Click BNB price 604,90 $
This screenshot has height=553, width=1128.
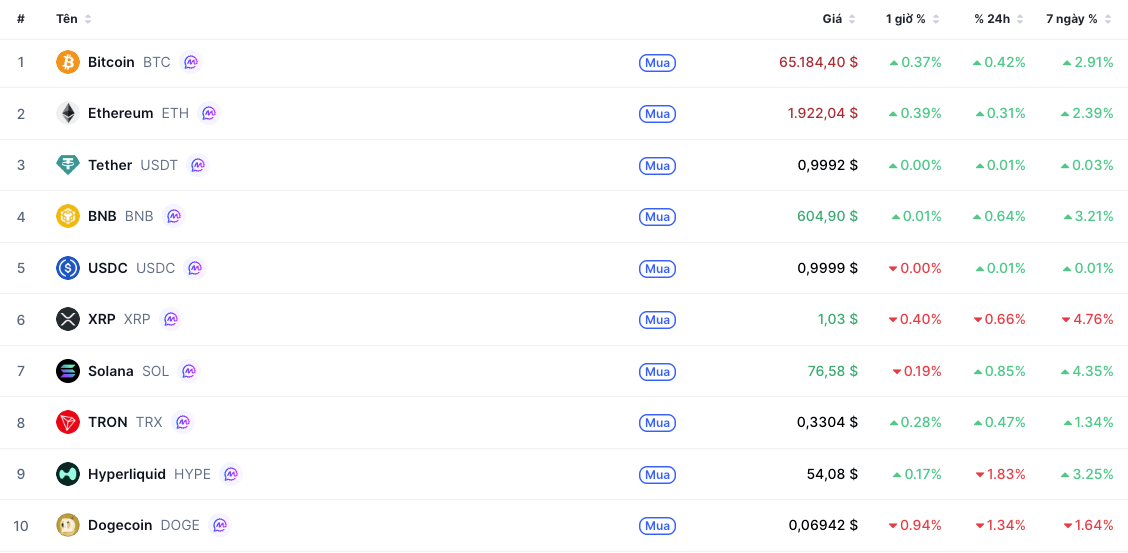click(827, 216)
